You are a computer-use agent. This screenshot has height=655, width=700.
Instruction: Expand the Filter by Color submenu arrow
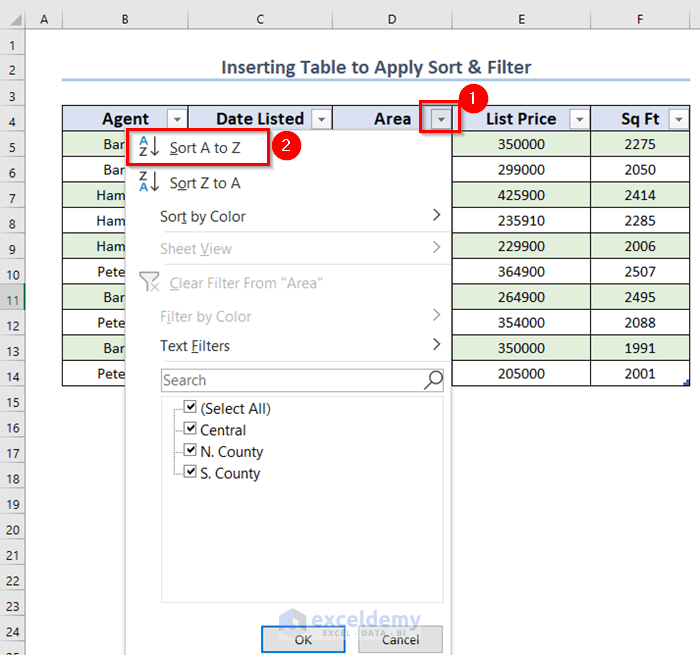pyautogui.click(x=437, y=315)
